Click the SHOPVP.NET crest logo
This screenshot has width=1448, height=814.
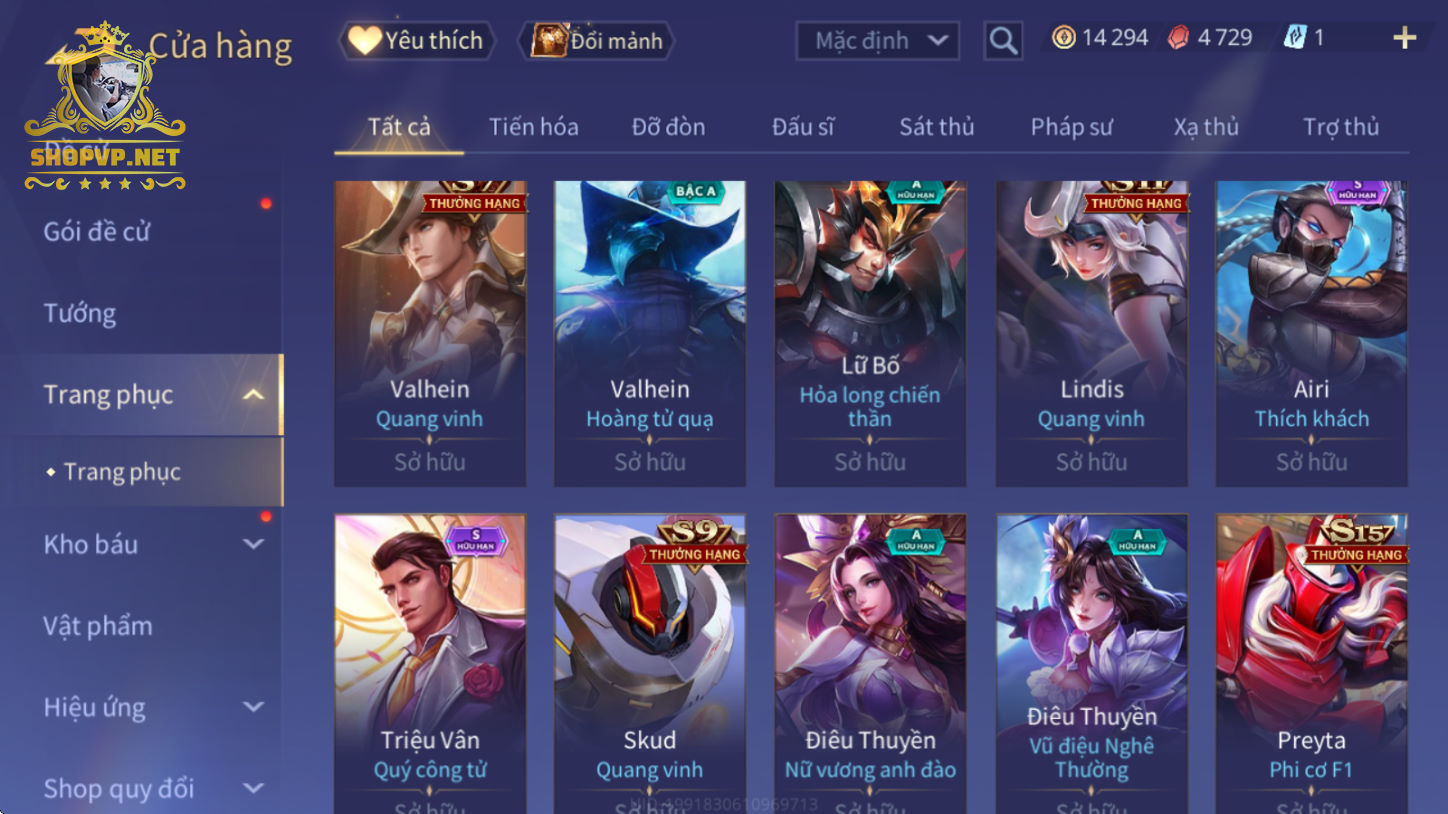click(x=105, y=107)
